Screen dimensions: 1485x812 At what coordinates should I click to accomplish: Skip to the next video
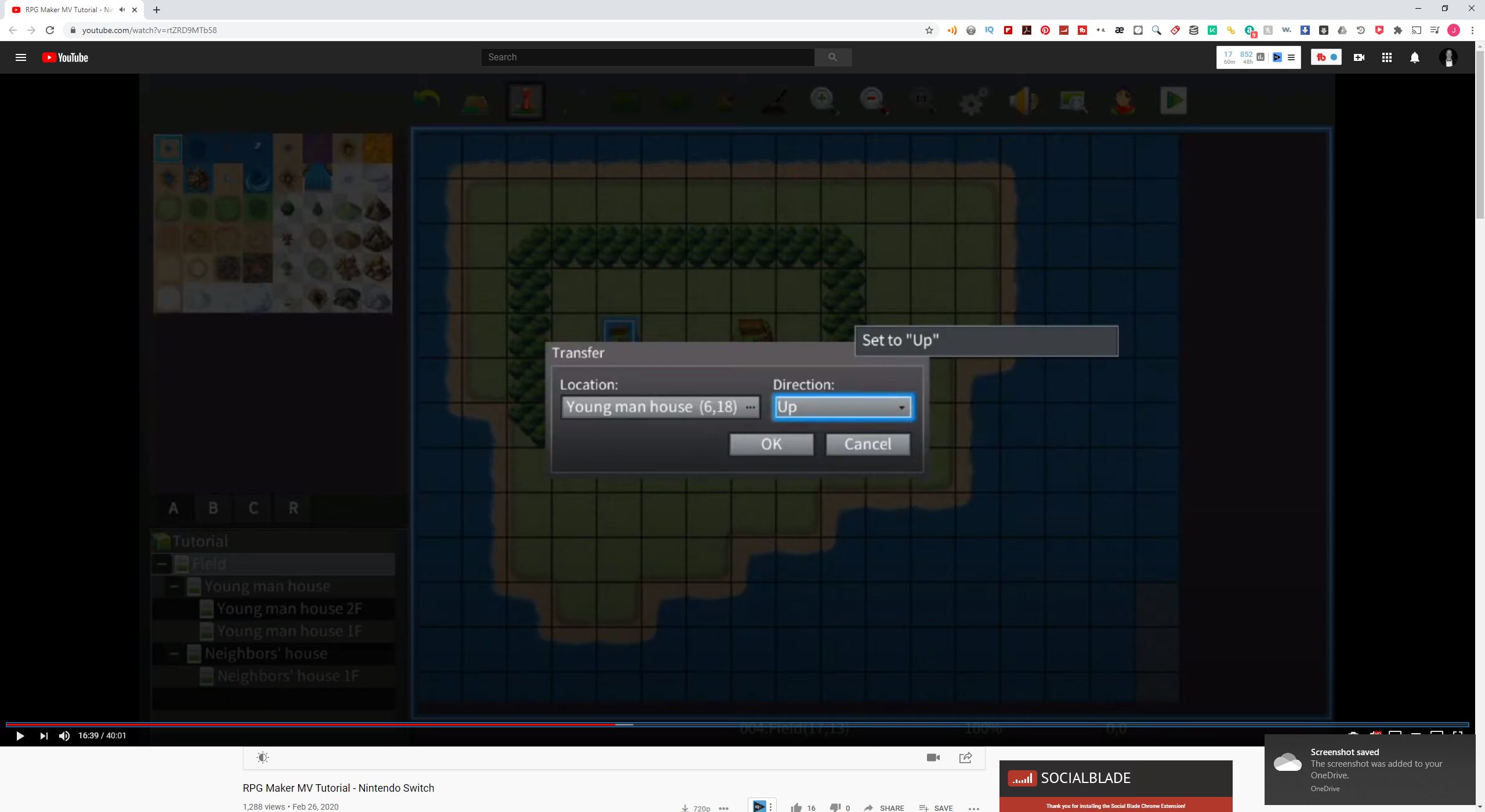point(44,736)
